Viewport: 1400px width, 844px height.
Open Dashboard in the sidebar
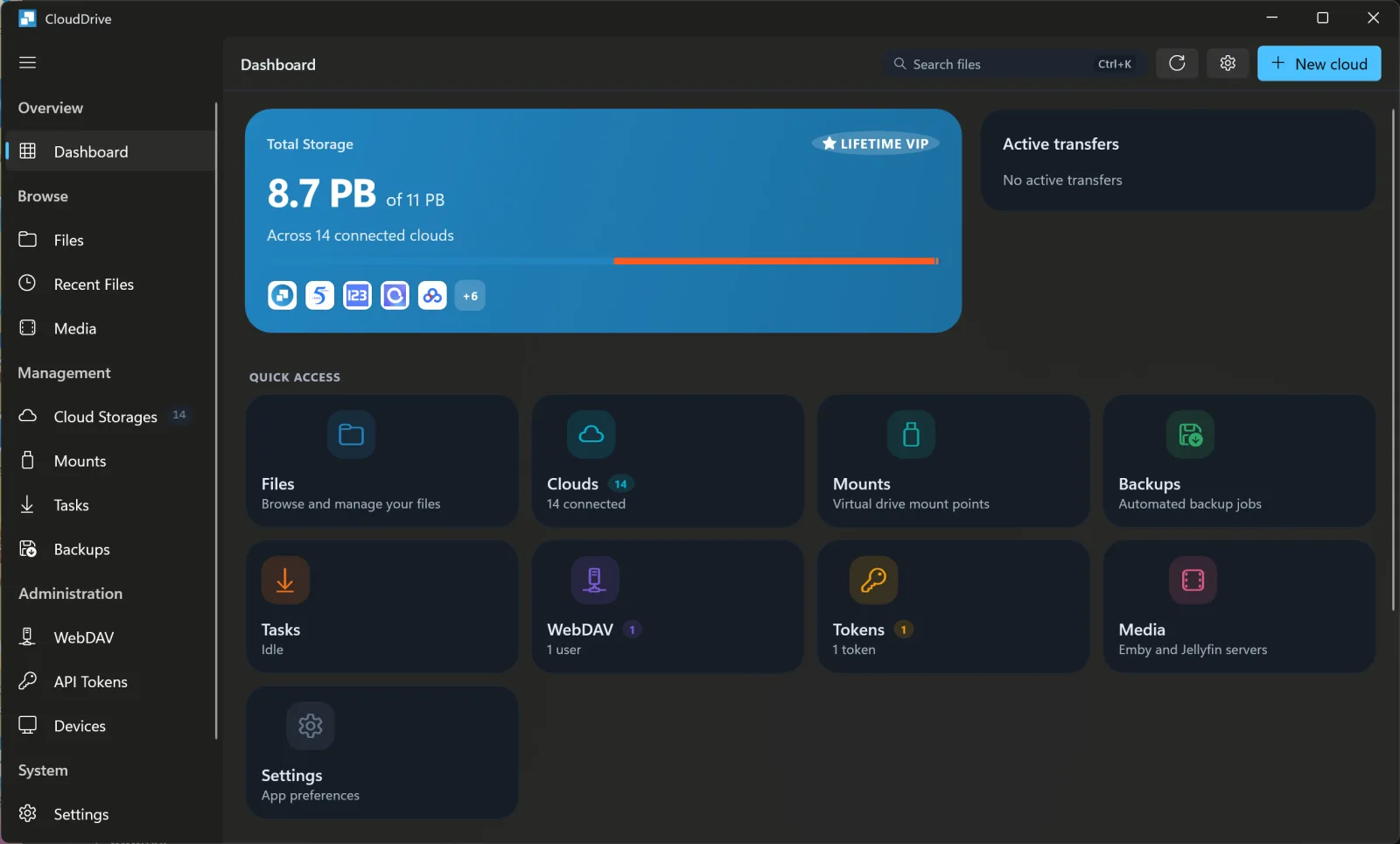[x=110, y=151]
